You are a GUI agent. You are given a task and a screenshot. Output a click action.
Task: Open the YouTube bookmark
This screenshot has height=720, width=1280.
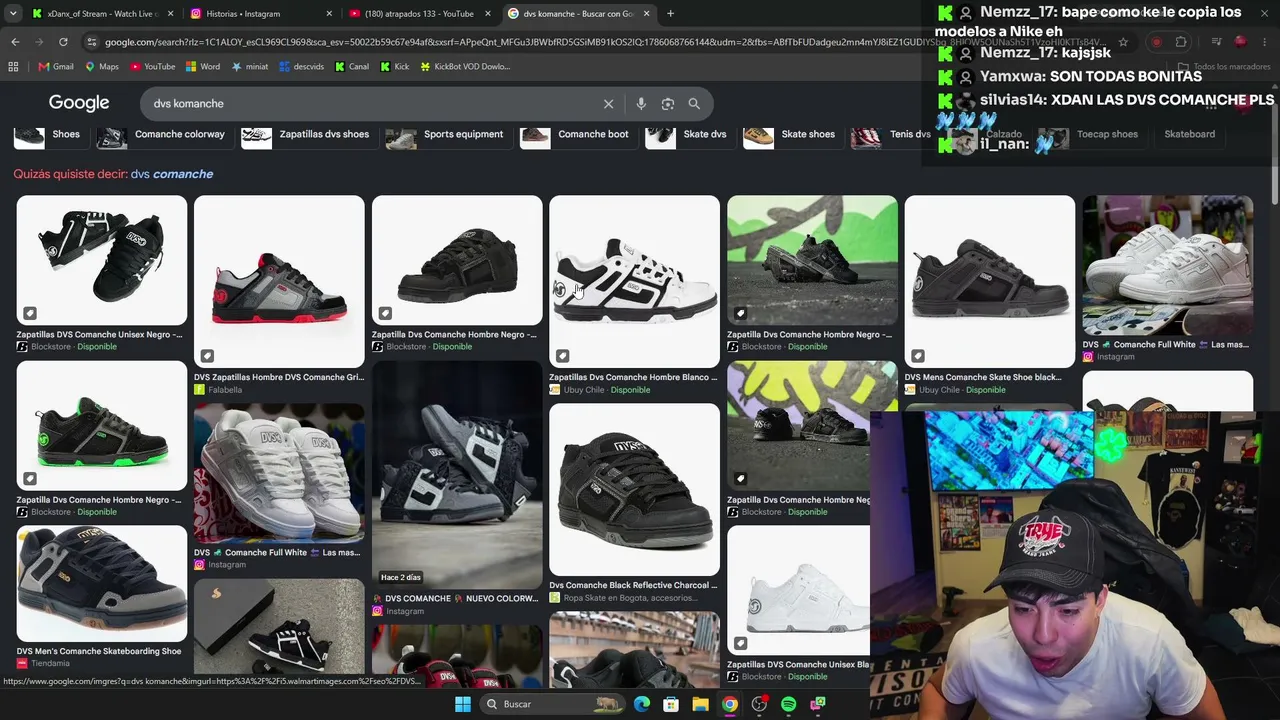pos(152,67)
